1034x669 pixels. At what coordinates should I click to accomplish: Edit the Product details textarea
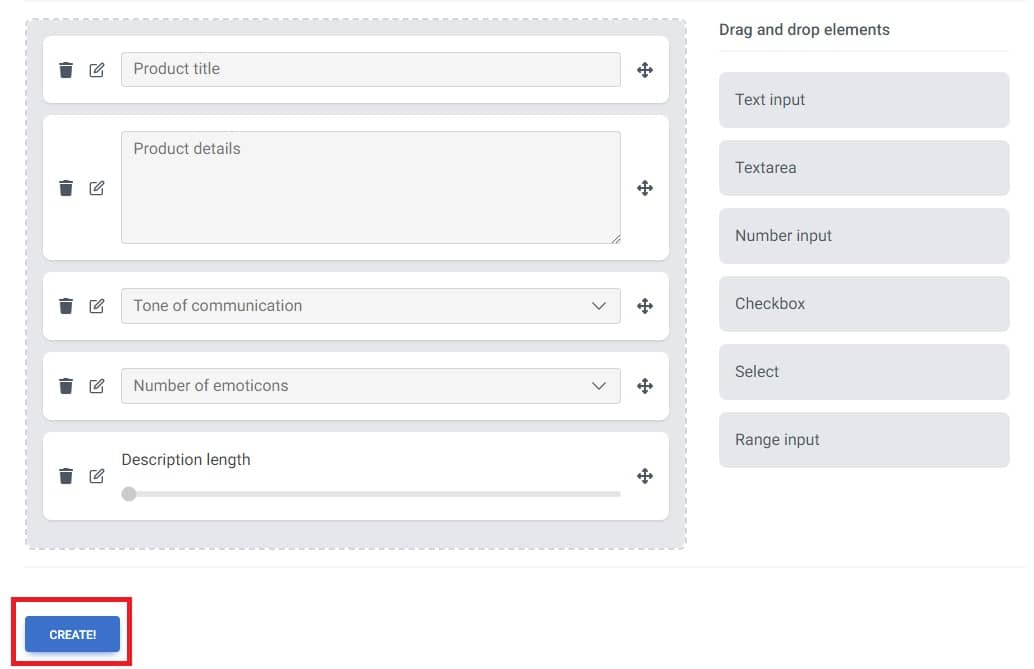pyautogui.click(x=97, y=188)
